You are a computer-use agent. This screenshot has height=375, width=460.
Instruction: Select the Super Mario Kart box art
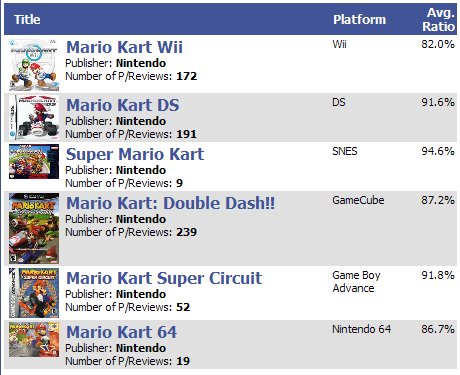(34, 162)
